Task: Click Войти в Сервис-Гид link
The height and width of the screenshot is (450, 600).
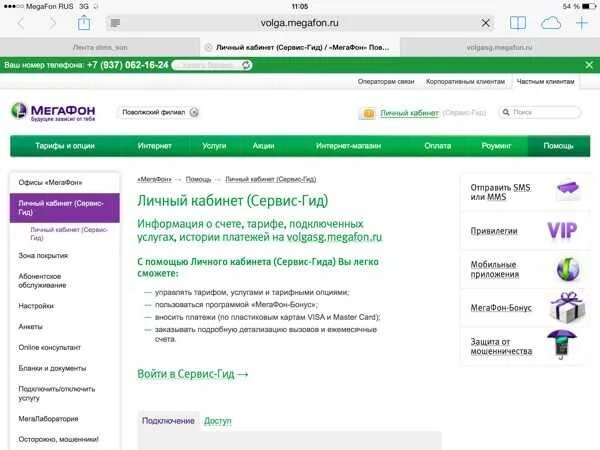Action: point(193,374)
